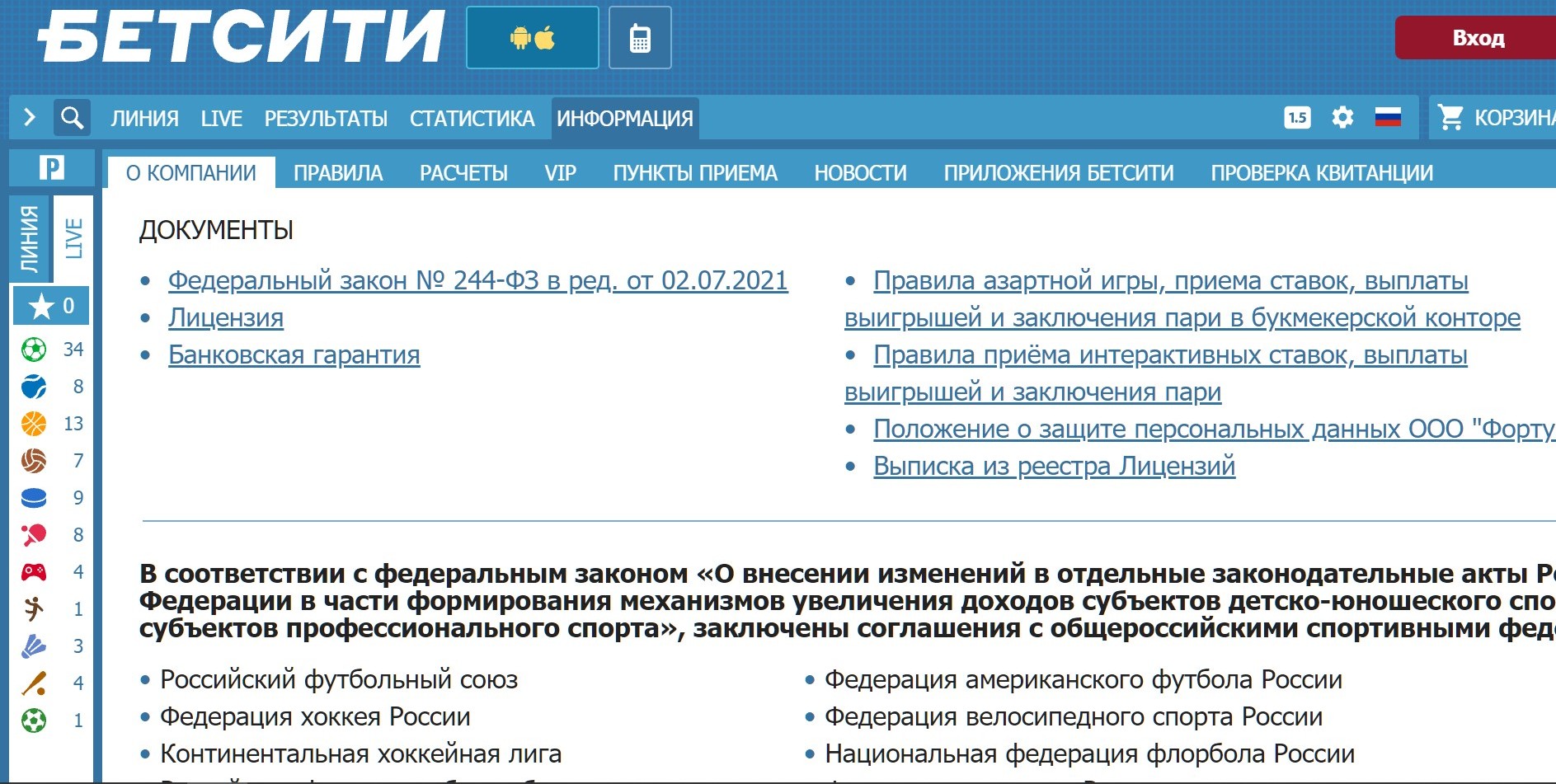The image size is (1556, 784).
Task: Open the Правила азартной игры link
Action: [1182, 299]
